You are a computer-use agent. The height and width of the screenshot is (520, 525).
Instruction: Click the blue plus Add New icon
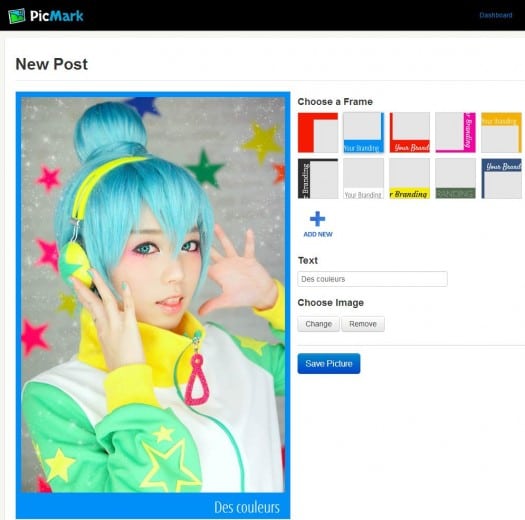point(317,219)
